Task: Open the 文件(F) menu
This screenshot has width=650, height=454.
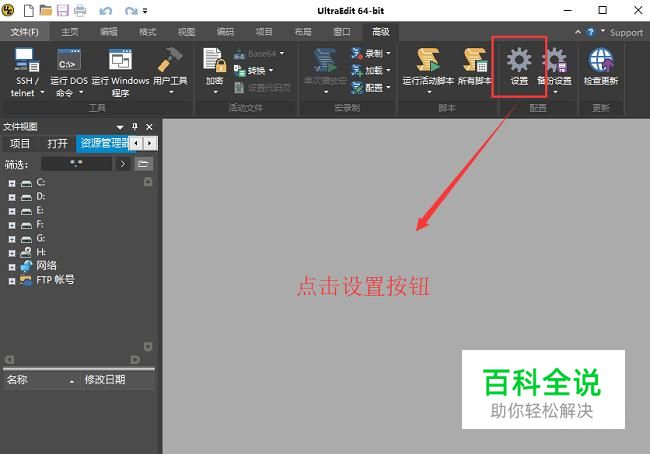Action: tap(24, 32)
